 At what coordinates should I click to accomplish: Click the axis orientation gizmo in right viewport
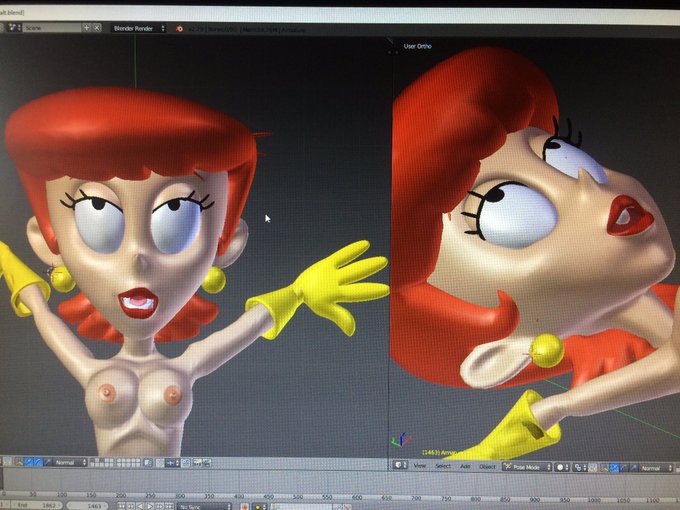pos(401,440)
